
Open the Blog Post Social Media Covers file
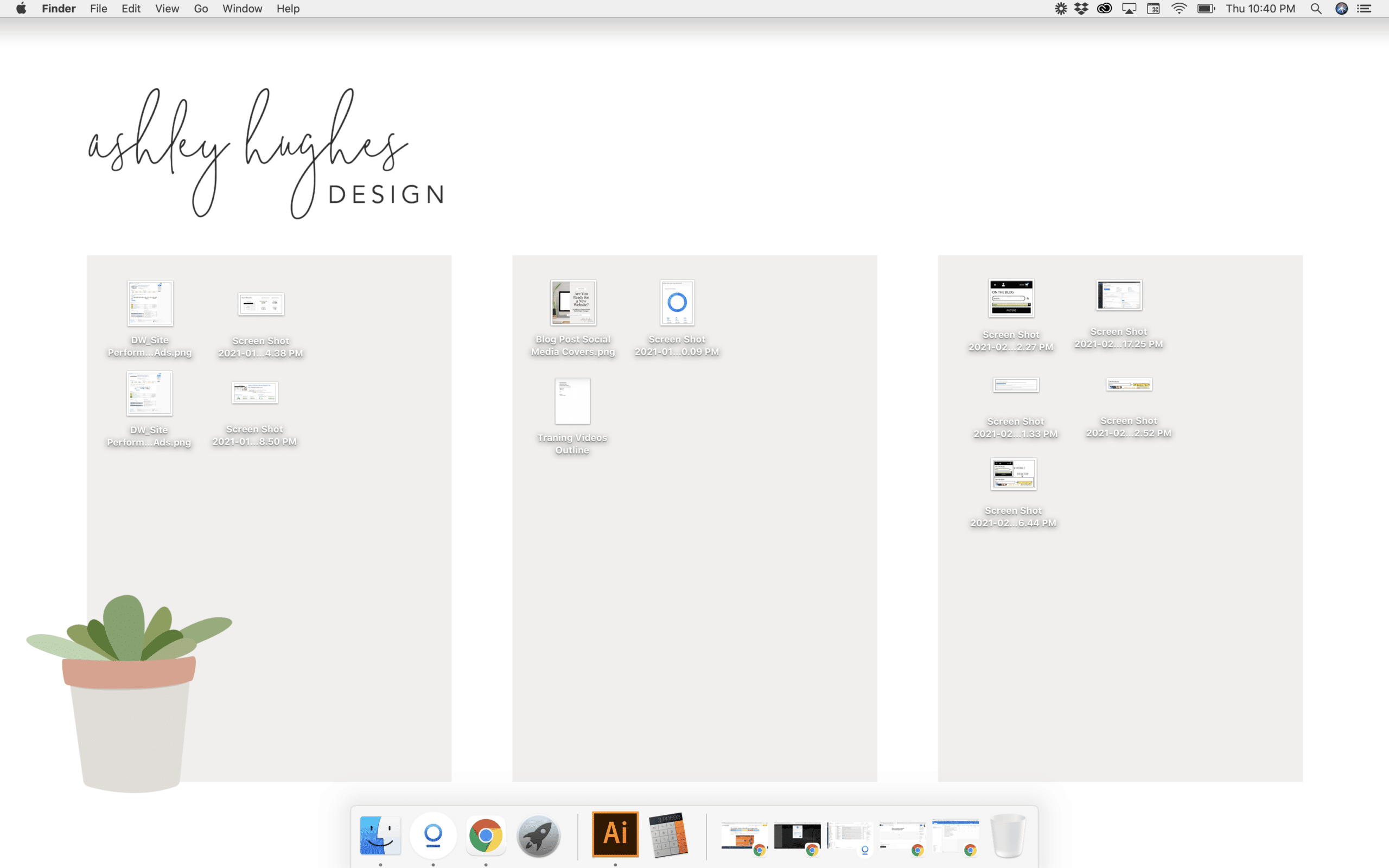[572, 303]
